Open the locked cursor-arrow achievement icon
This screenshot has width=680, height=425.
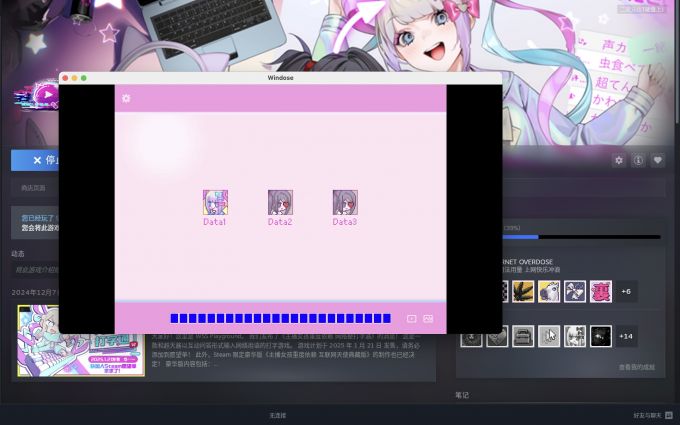pyautogui.click(x=549, y=336)
